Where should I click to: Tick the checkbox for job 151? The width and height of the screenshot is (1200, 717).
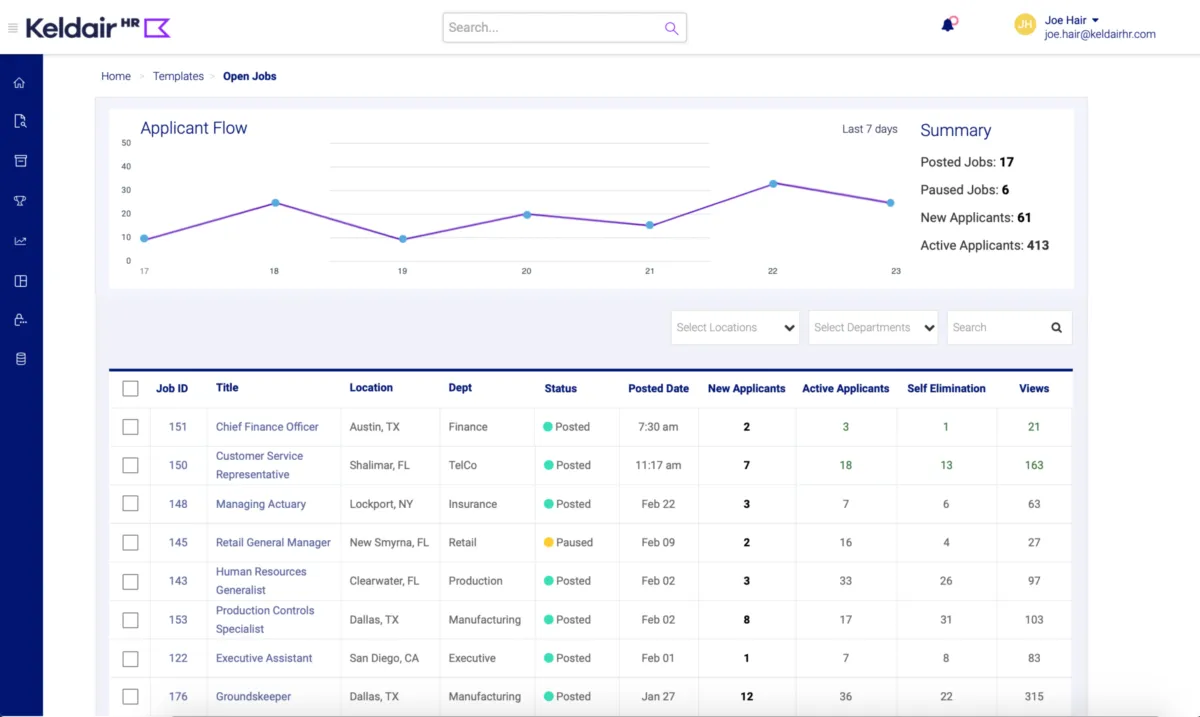tap(130, 427)
